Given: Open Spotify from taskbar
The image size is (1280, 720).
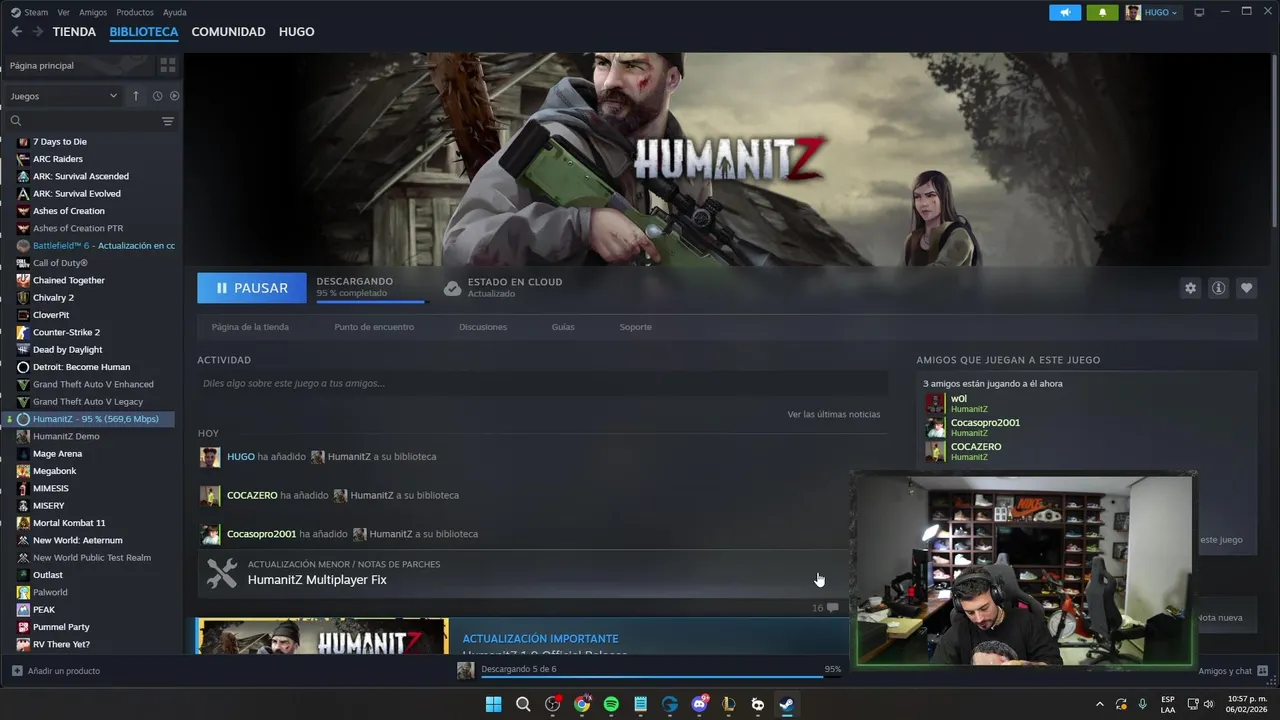Looking at the screenshot, I should click(611, 704).
